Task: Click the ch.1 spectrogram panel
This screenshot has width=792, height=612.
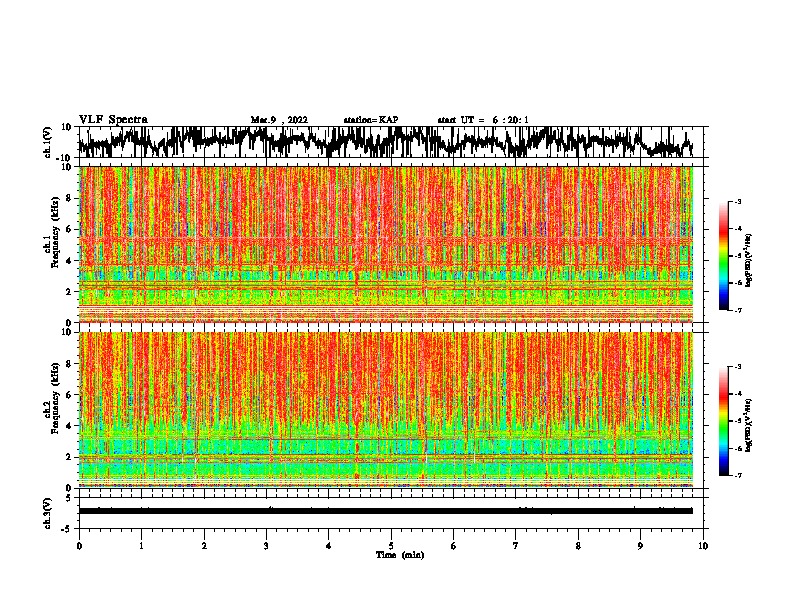Action: click(x=386, y=244)
